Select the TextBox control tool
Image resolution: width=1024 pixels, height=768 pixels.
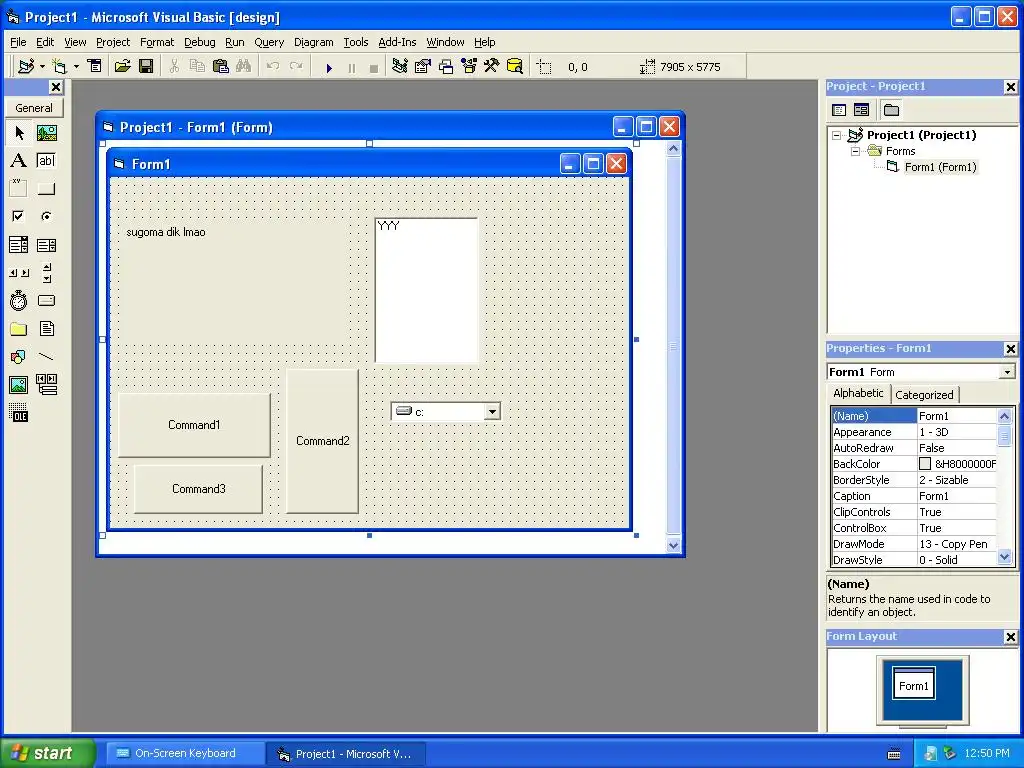[x=46, y=161]
